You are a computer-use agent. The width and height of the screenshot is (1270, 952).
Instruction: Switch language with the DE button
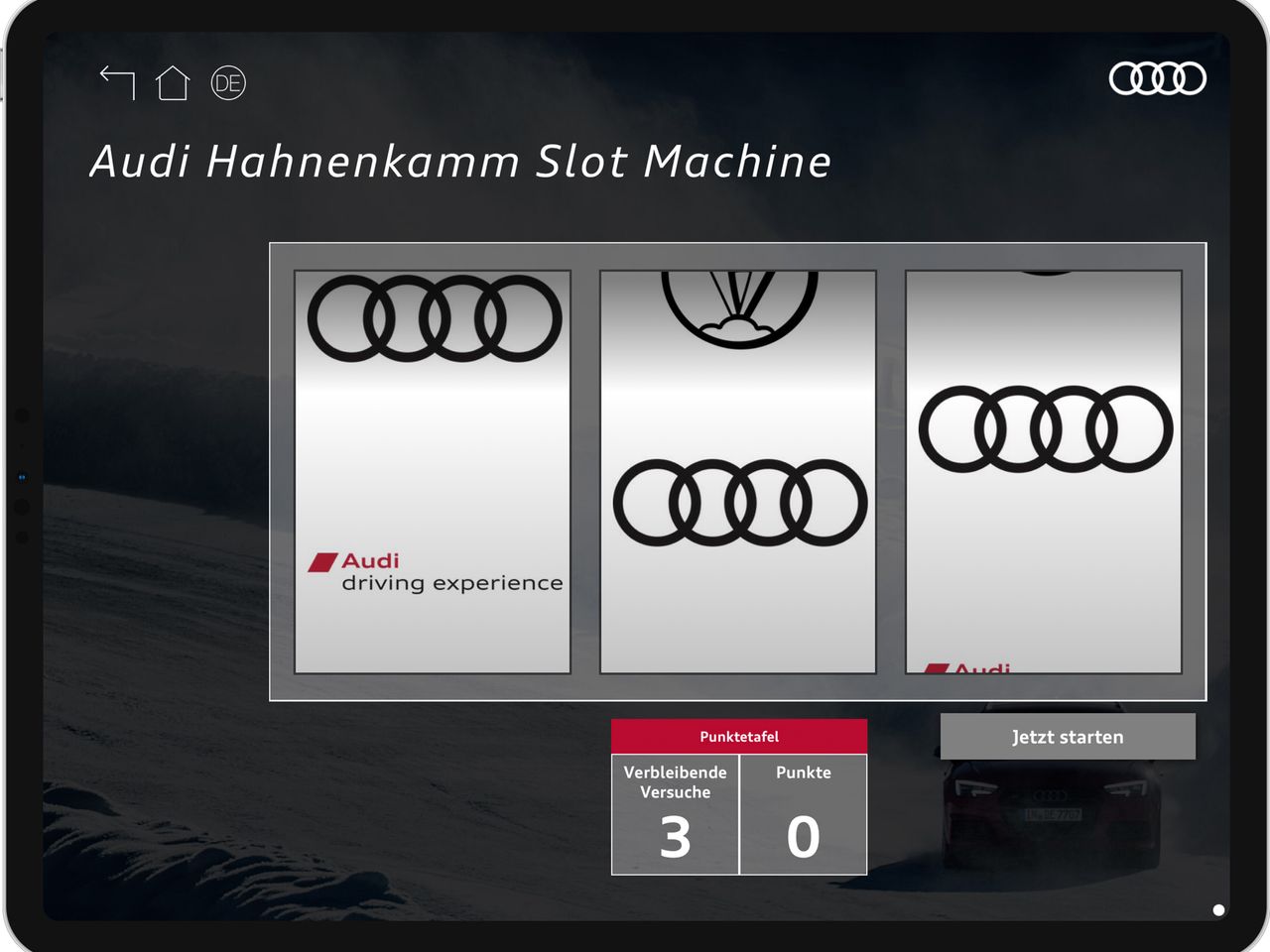point(228,83)
